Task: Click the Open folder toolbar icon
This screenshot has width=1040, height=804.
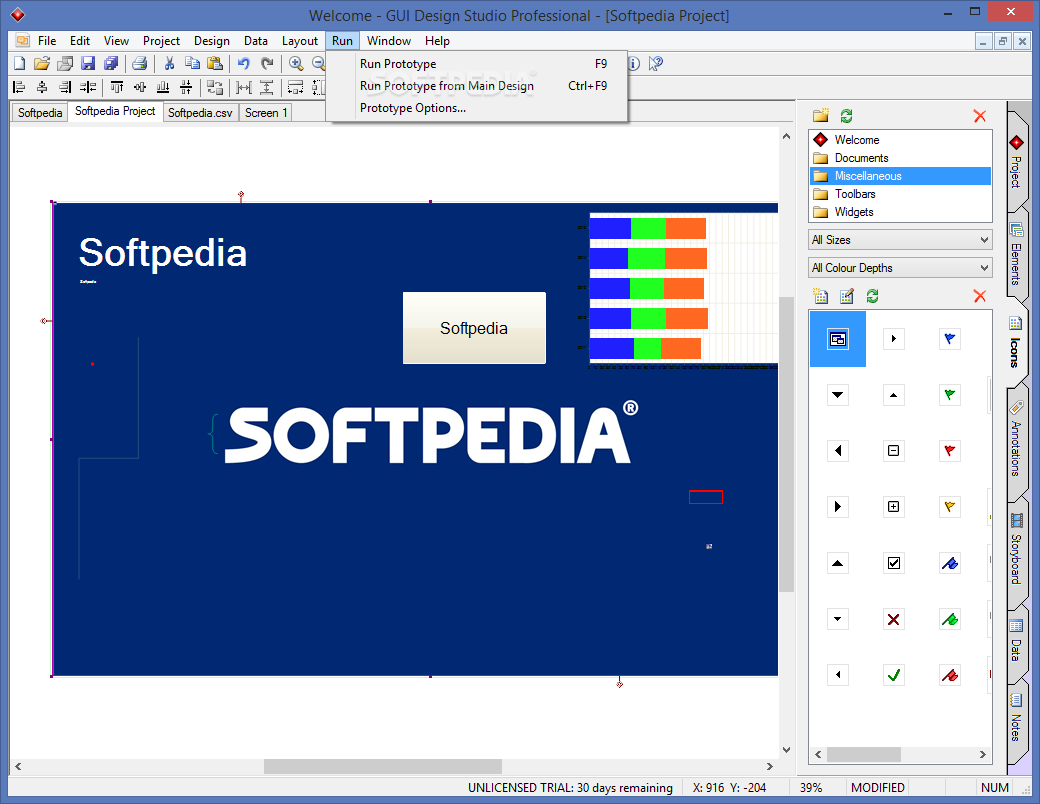Action: [42, 63]
